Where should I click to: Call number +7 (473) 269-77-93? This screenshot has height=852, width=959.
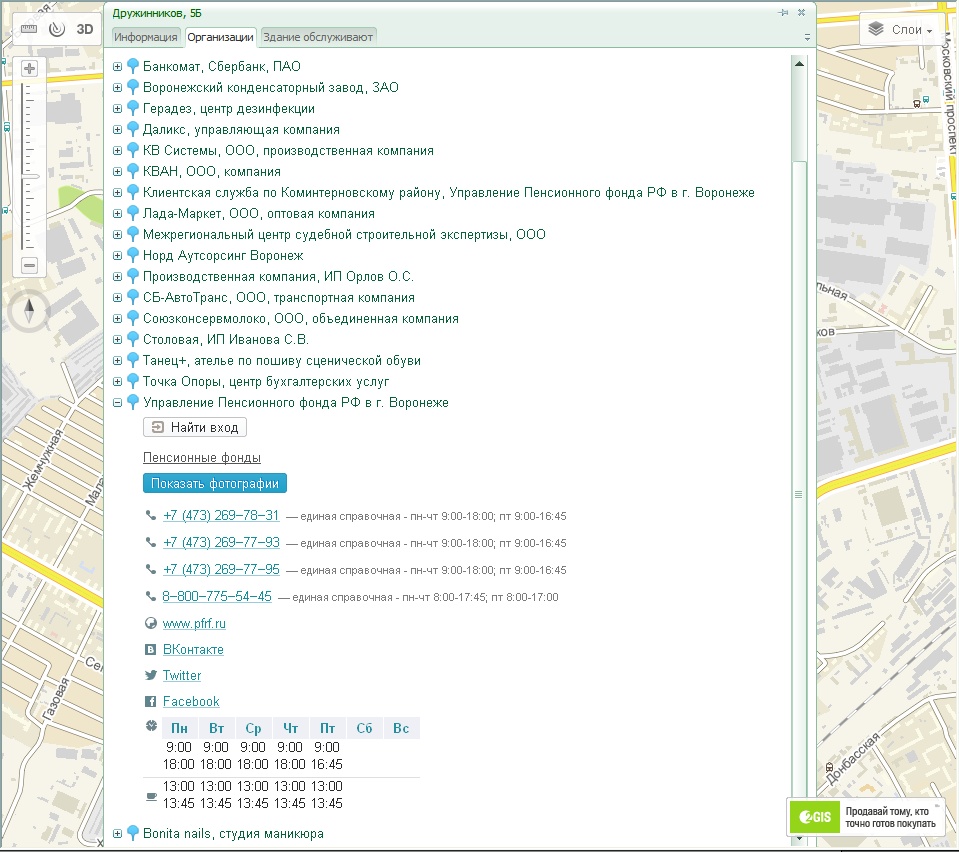221,543
